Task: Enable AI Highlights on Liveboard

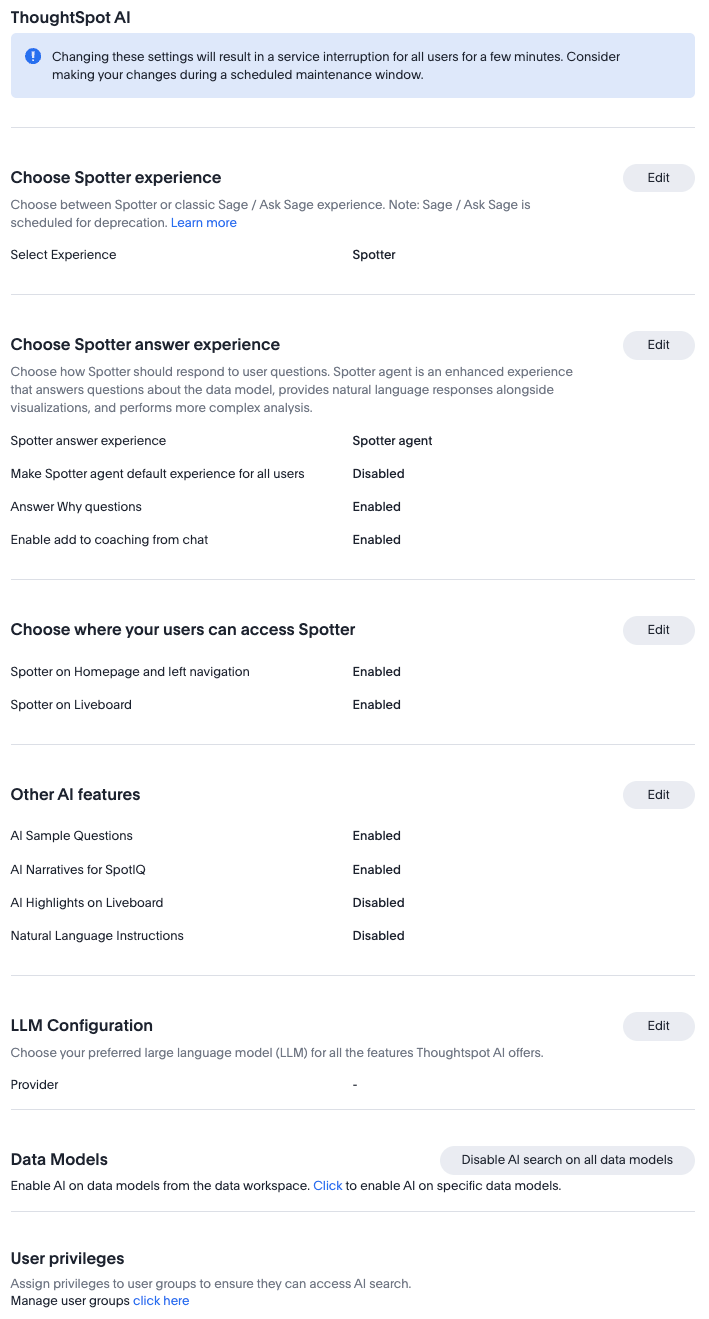Action: coord(378,902)
